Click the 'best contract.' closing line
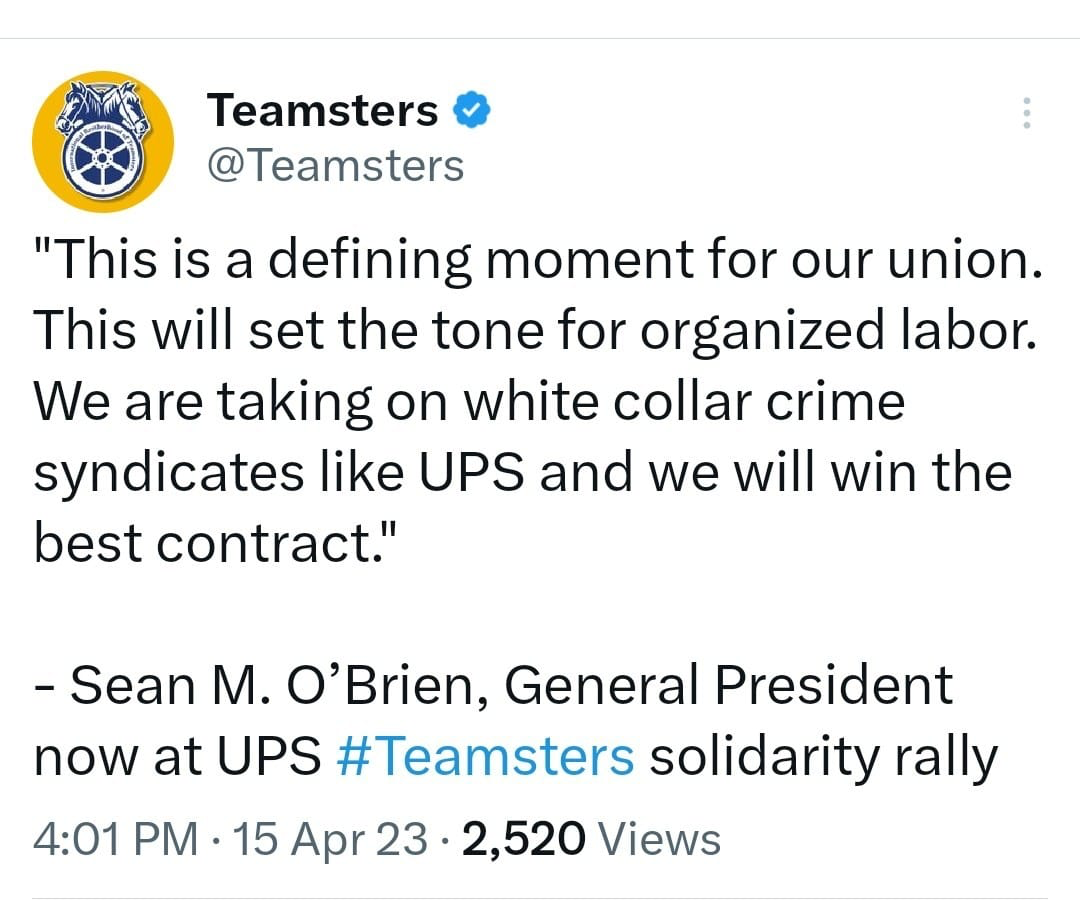 (216, 543)
